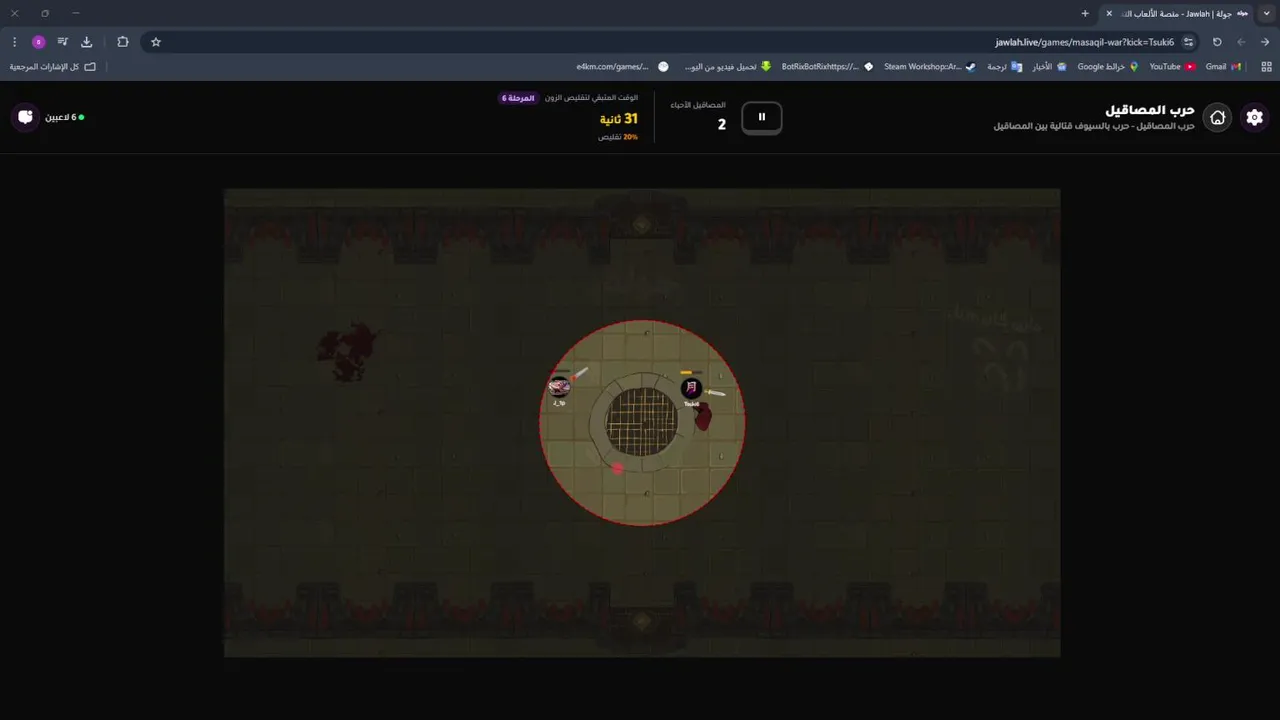The width and height of the screenshot is (1280, 720).
Task: Open the browser tab search dropdown arrow
Action: 1266,13
